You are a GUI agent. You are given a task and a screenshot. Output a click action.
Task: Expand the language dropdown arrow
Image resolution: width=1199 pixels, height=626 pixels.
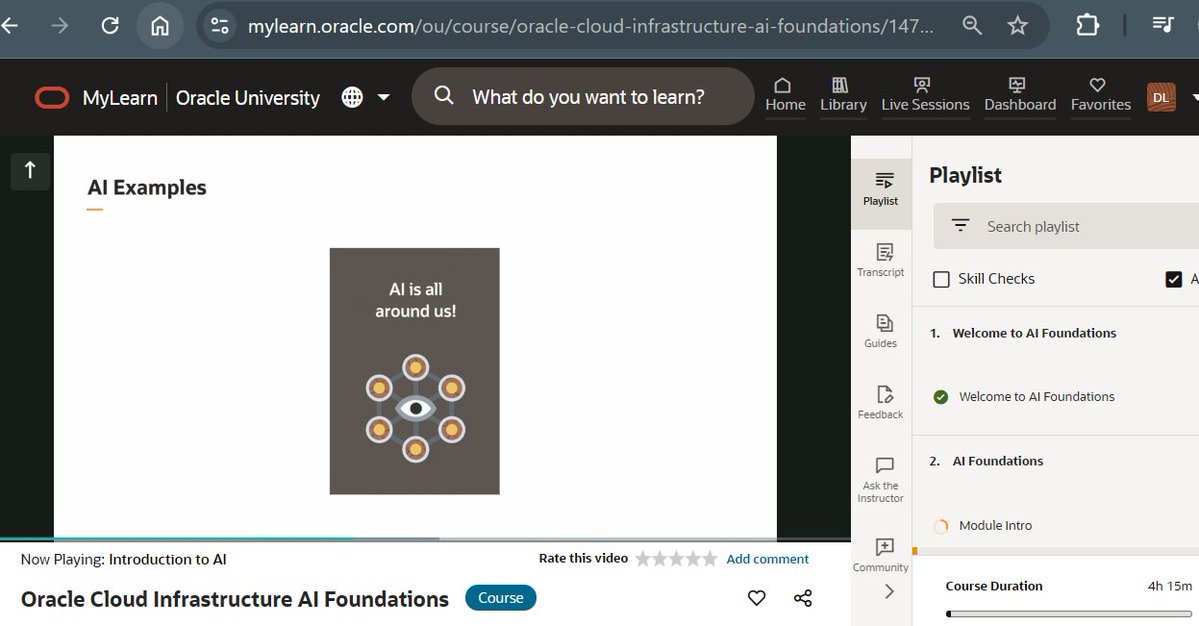(x=384, y=97)
